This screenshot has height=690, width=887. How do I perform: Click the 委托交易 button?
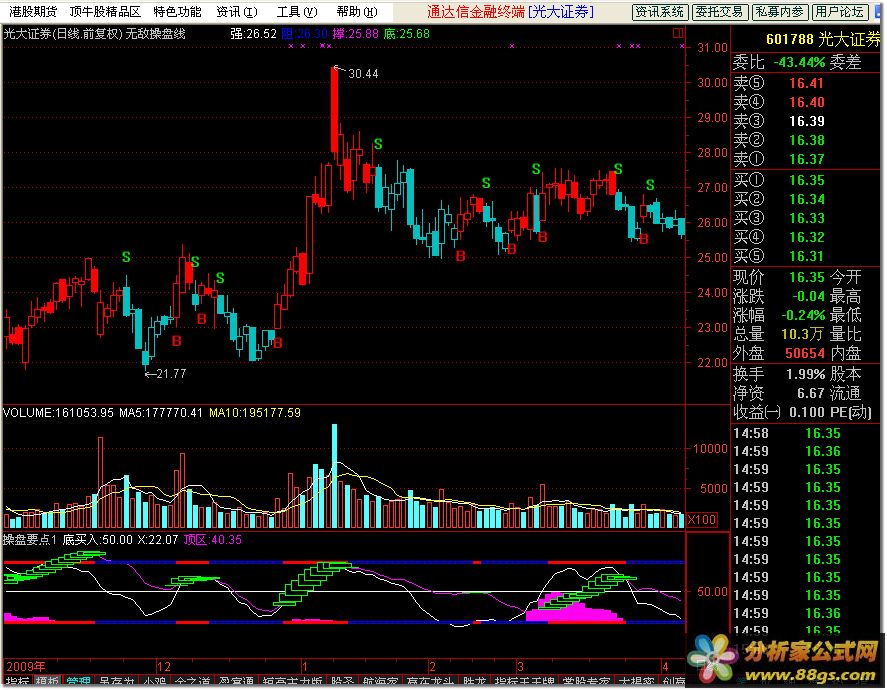coord(720,12)
